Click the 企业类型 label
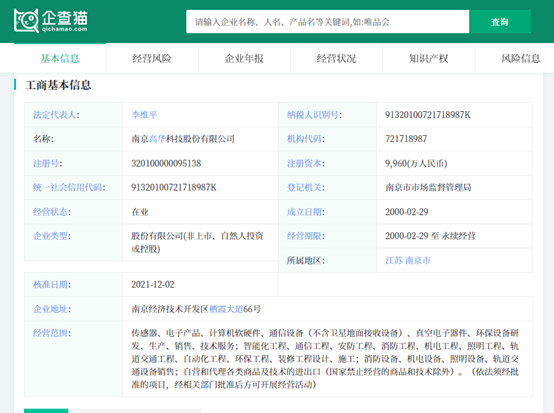This screenshot has width=554, height=413. (x=52, y=236)
